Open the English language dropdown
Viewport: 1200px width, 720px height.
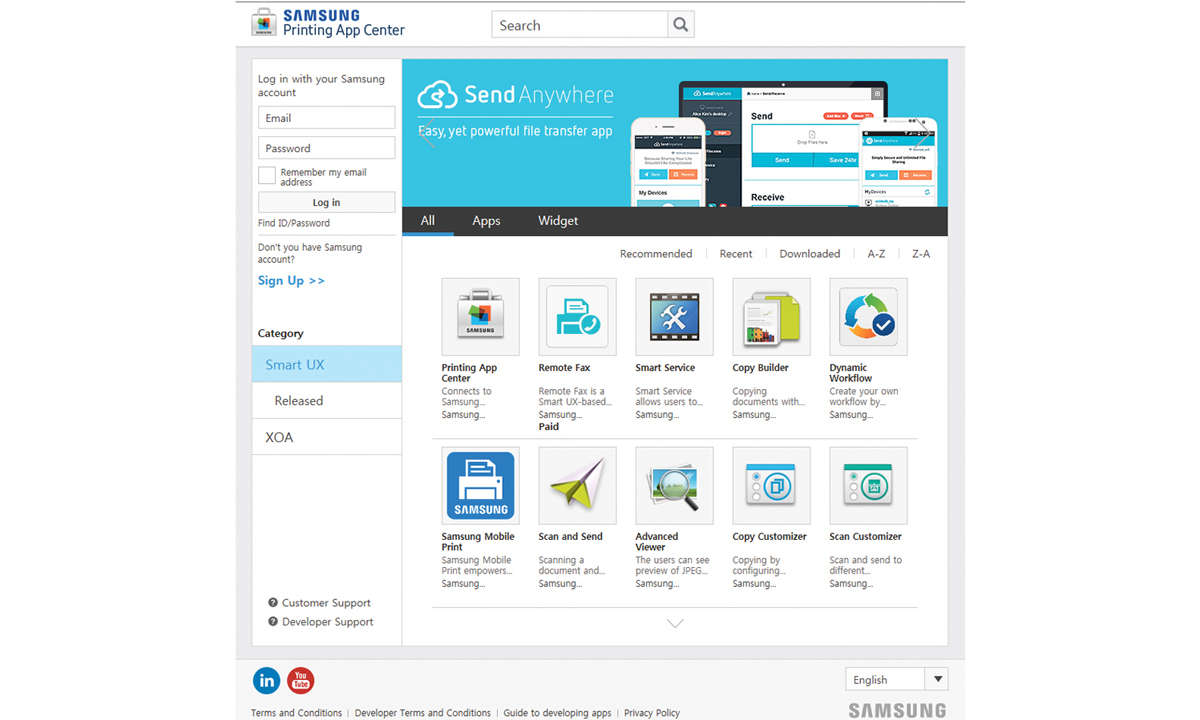(x=896, y=680)
